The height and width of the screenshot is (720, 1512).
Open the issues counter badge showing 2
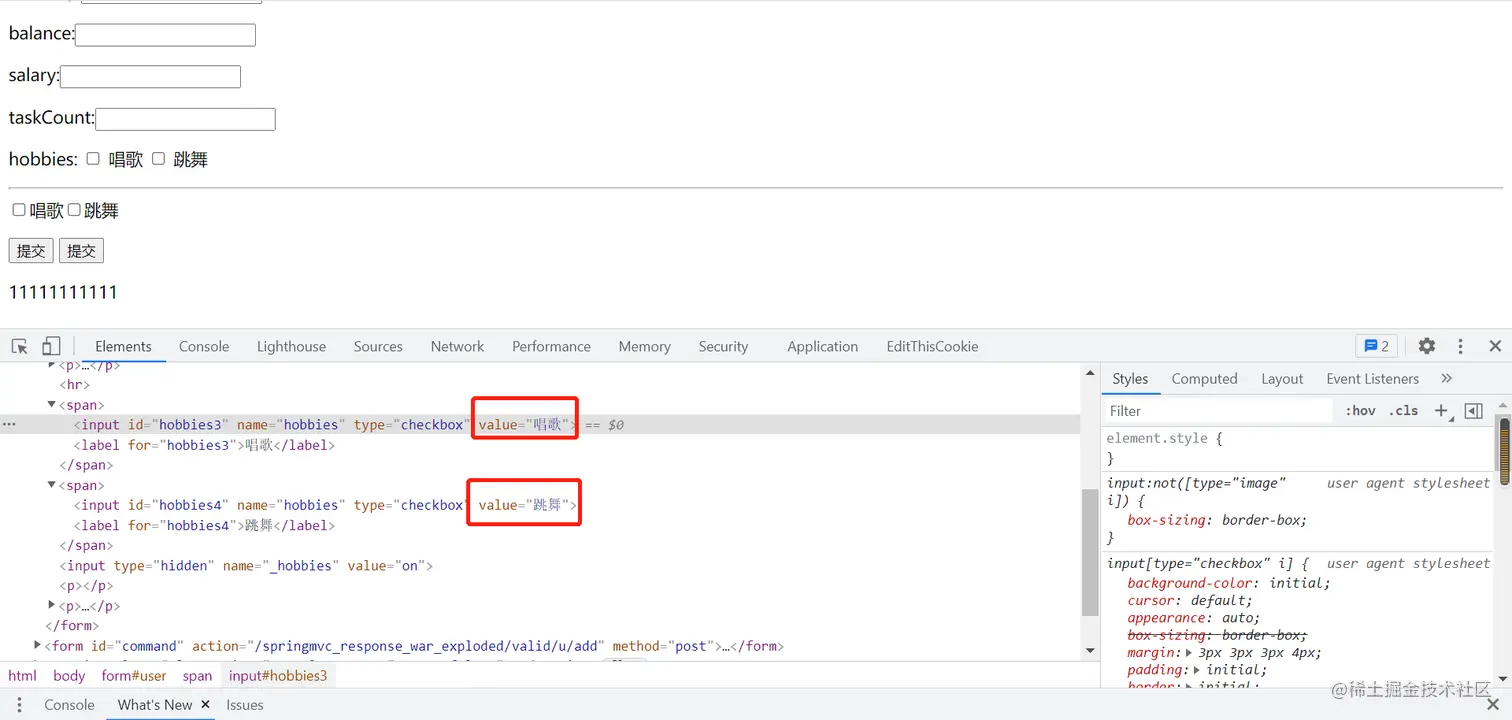[x=1377, y=346]
